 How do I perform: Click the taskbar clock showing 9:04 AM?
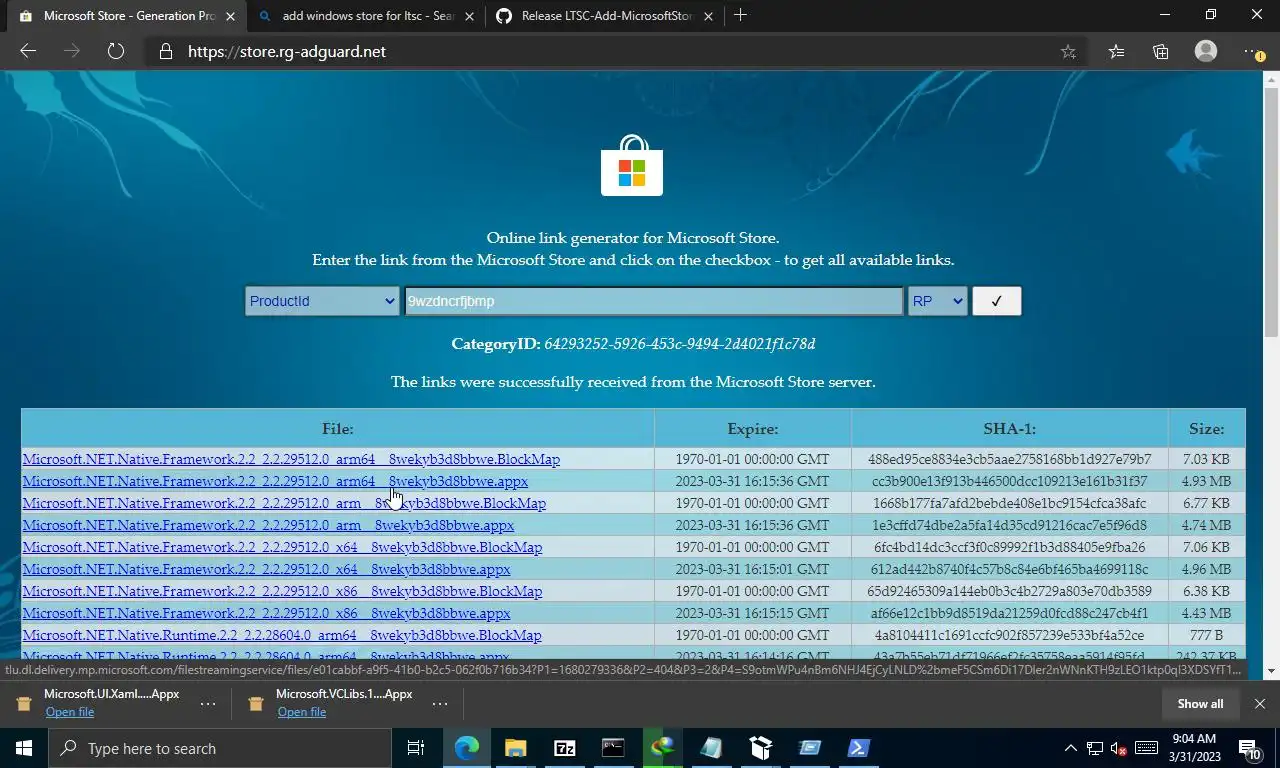point(1195,748)
